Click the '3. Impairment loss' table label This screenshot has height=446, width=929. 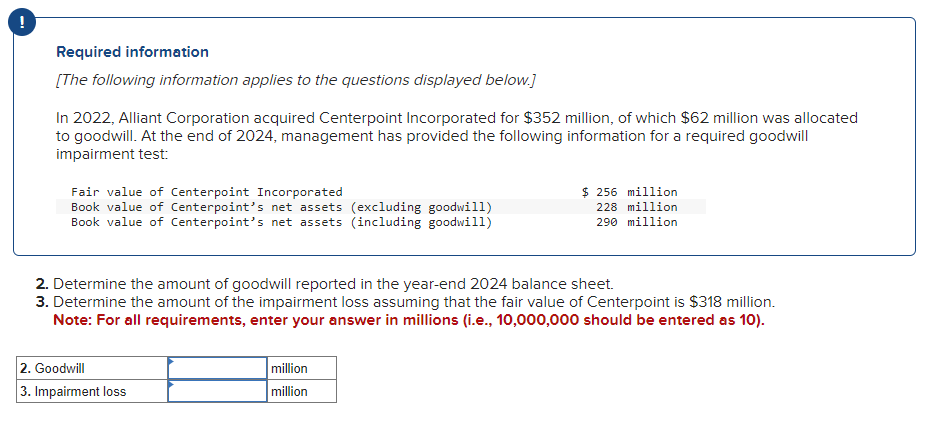tap(73, 392)
